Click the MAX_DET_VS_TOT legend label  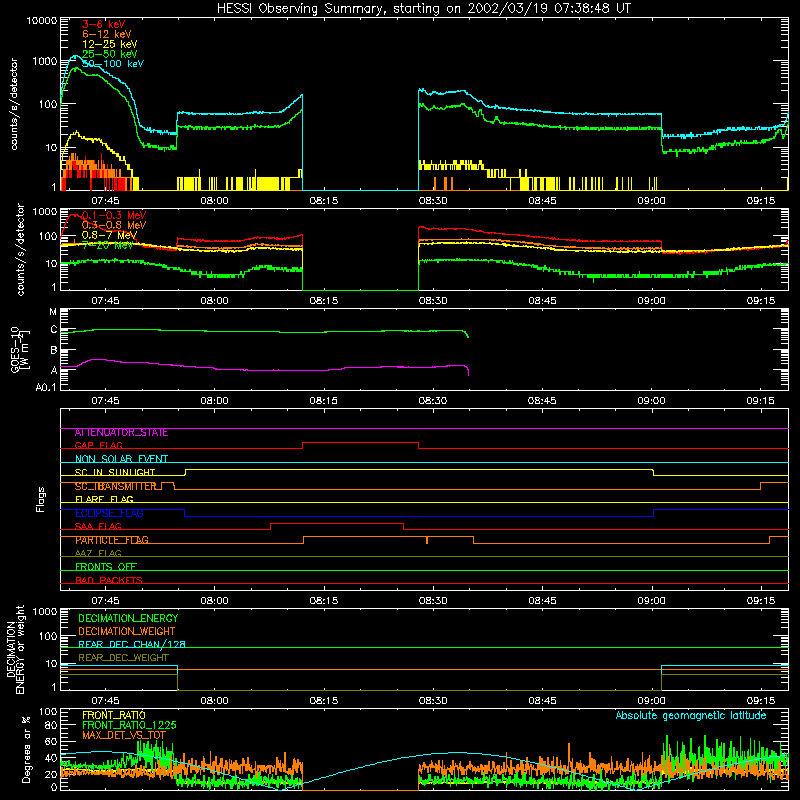[123, 736]
